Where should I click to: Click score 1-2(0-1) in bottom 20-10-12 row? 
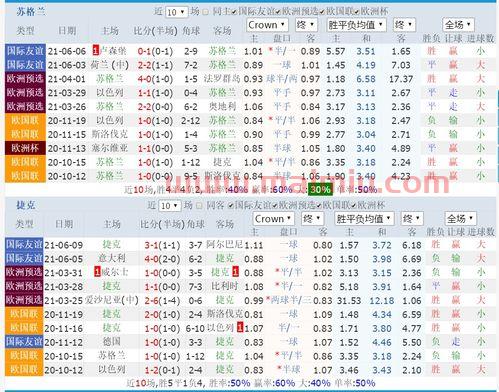click(162, 370)
